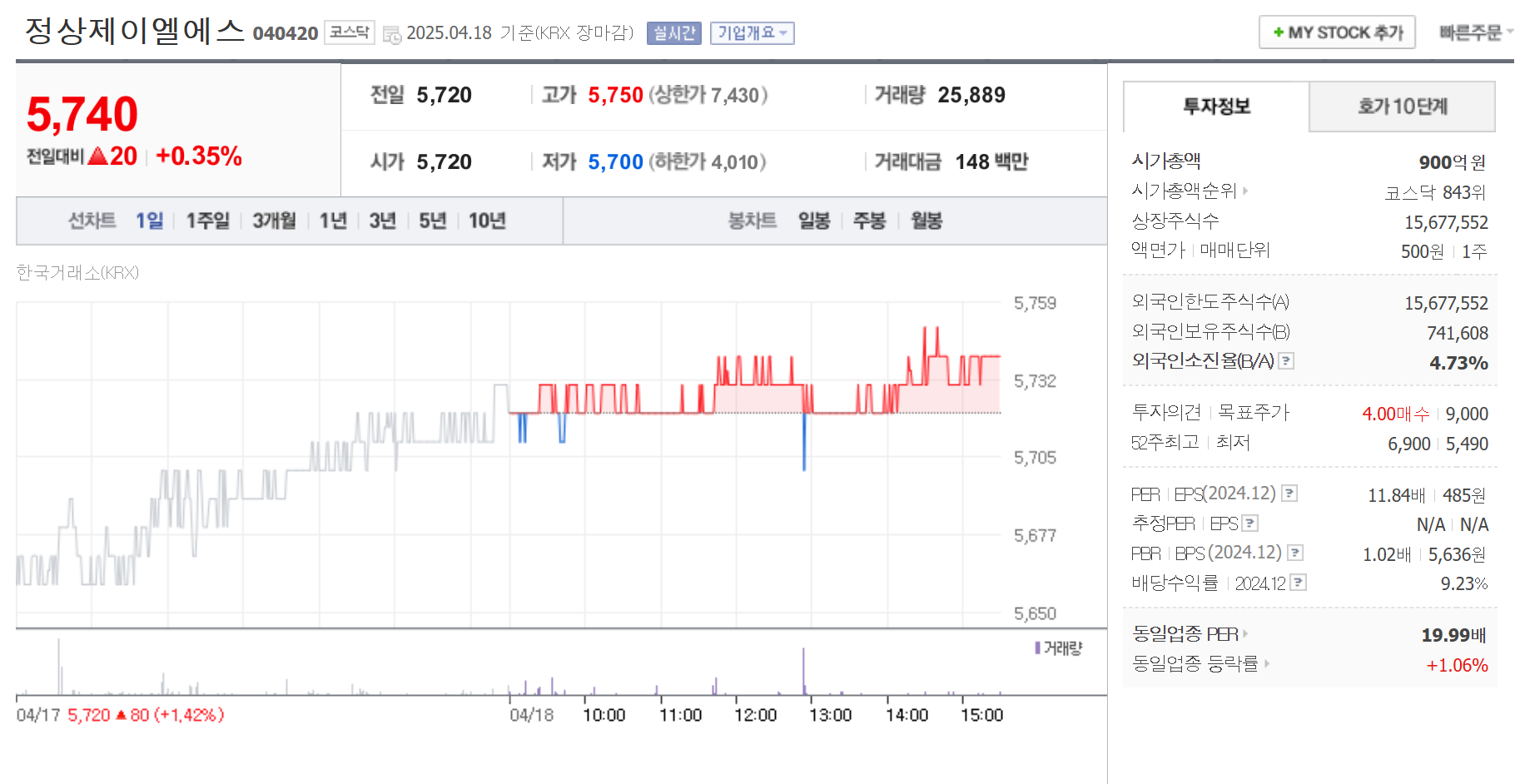Click the 동일업종 등락률 value +1.06%
This screenshot has width=1525, height=784.
(1458, 665)
